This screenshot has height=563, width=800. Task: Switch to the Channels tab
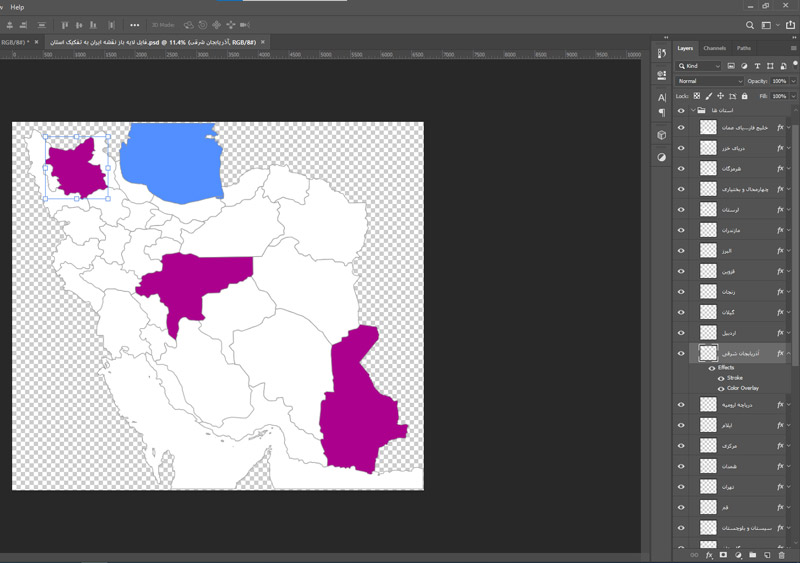[714, 48]
